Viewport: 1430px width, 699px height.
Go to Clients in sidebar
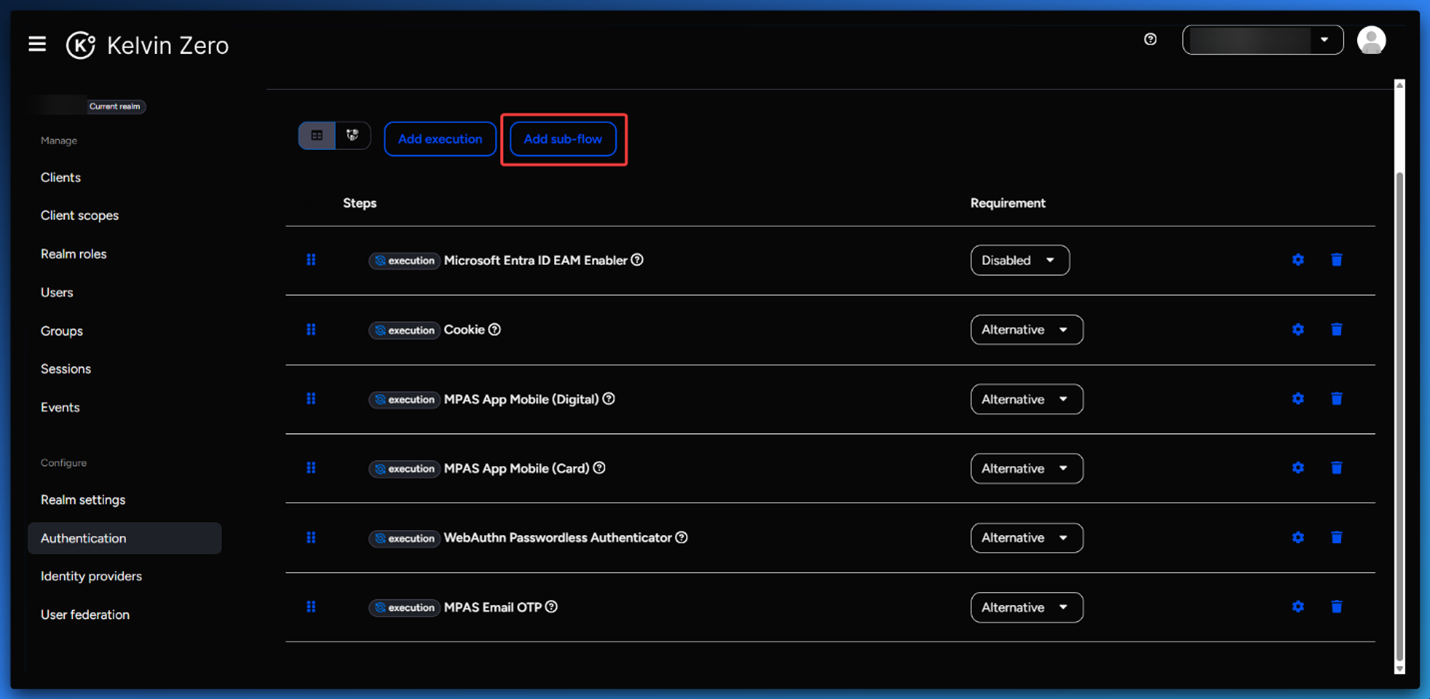[x=61, y=177]
